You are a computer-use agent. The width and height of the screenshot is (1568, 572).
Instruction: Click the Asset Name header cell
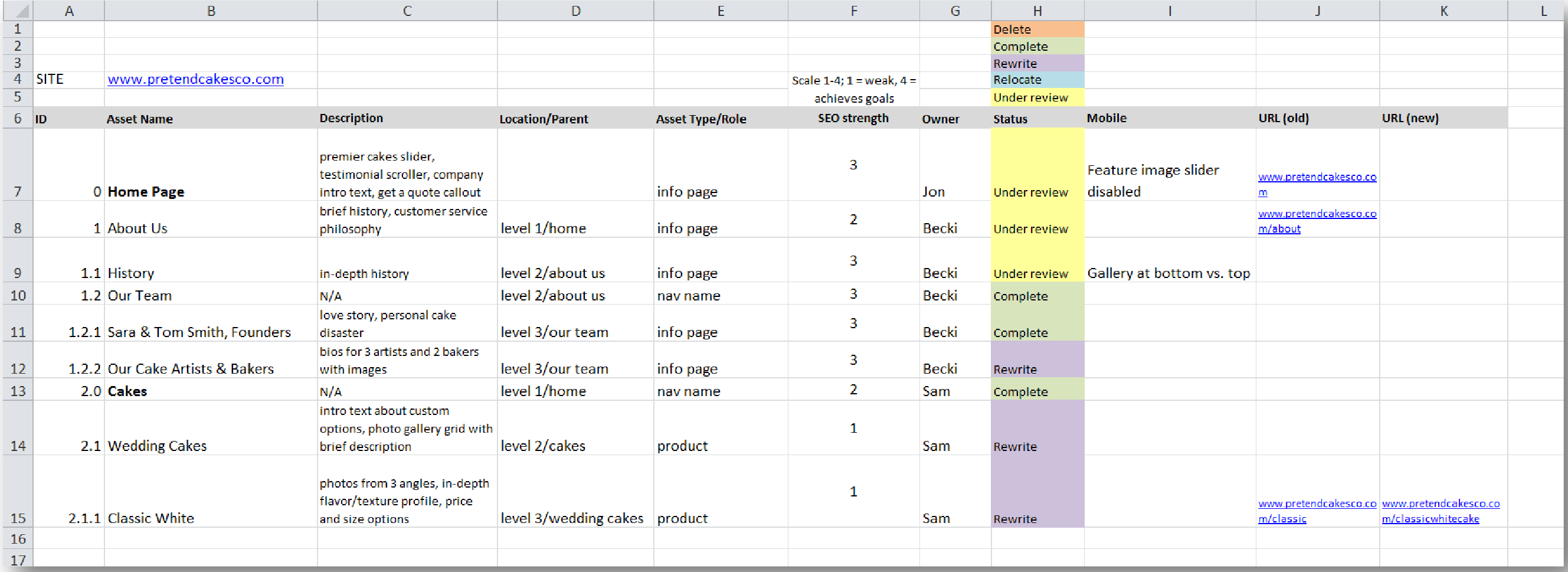tap(211, 118)
